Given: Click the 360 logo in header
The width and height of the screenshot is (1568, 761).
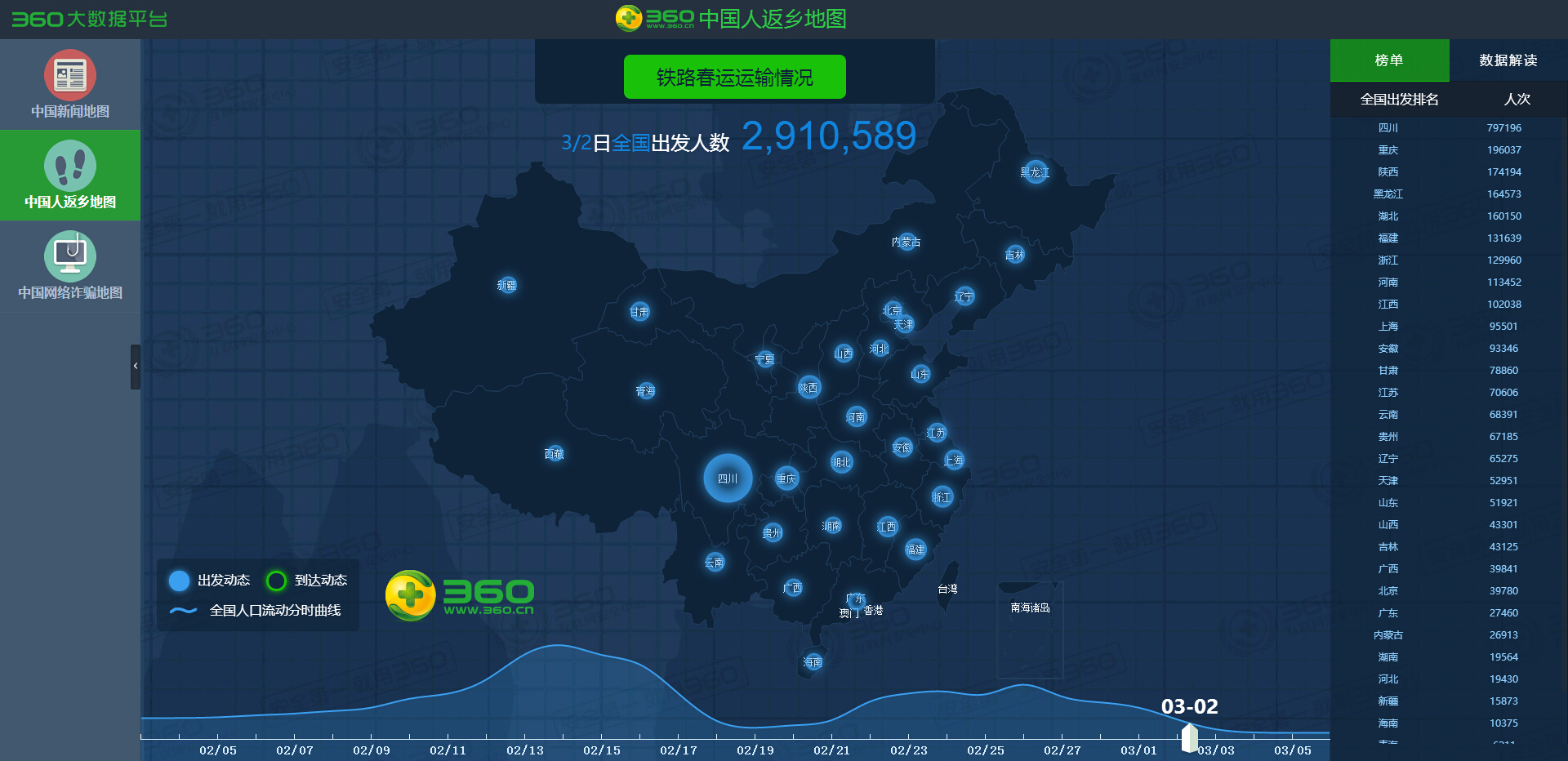Looking at the screenshot, I should click(655, 18).
